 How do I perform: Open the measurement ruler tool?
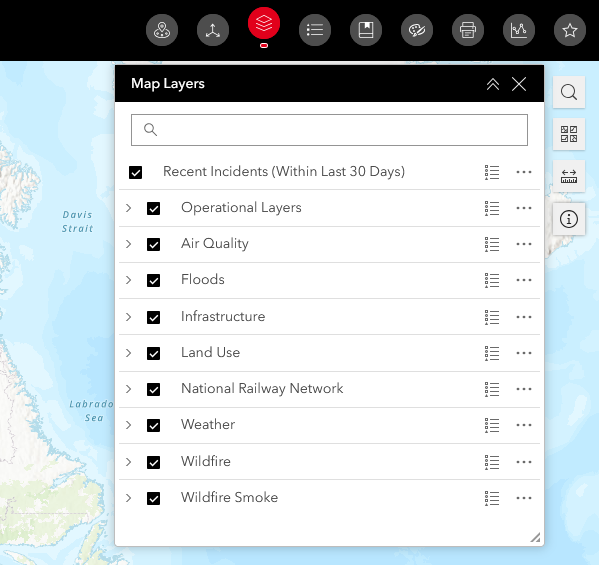(x=569, y=176)
